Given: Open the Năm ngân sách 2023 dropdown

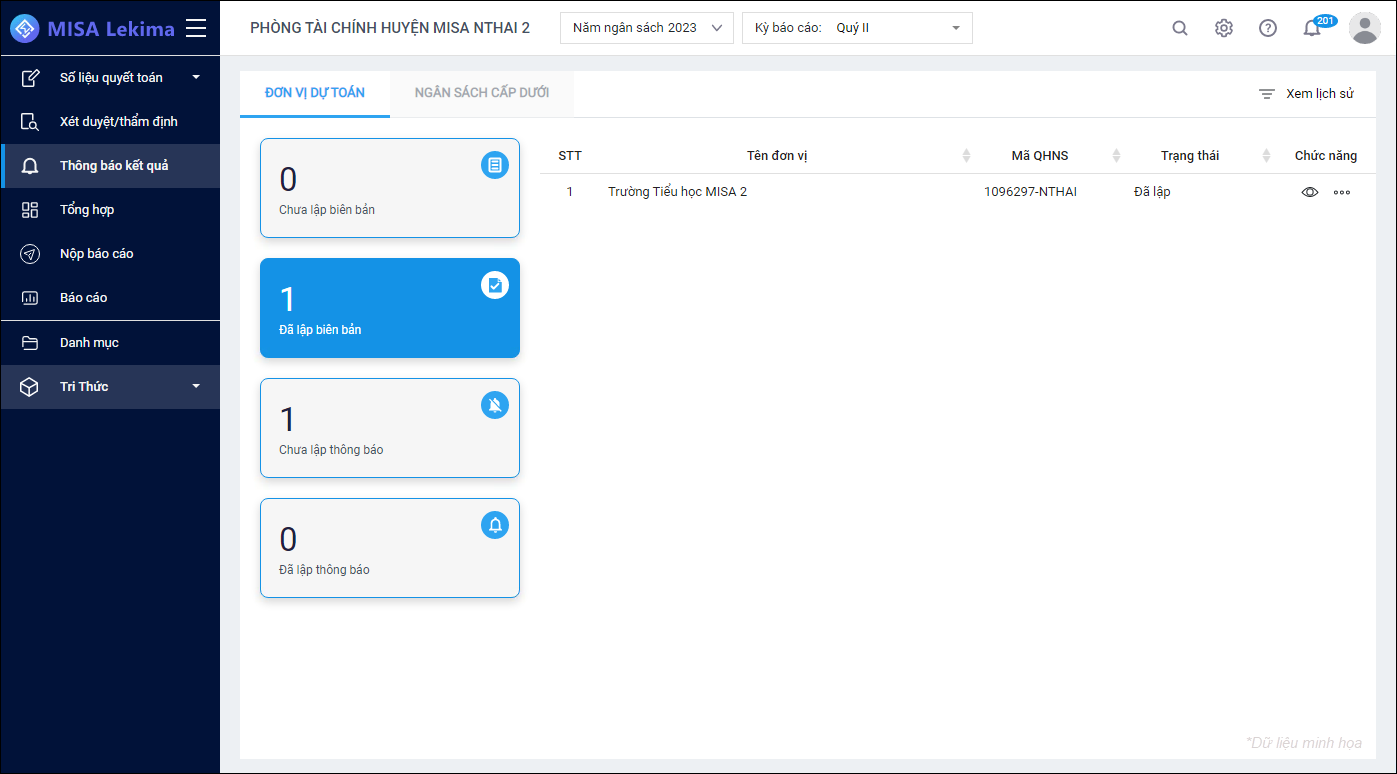Looking at the screenshot, I should pyautogui.click(x=647, y=28).
